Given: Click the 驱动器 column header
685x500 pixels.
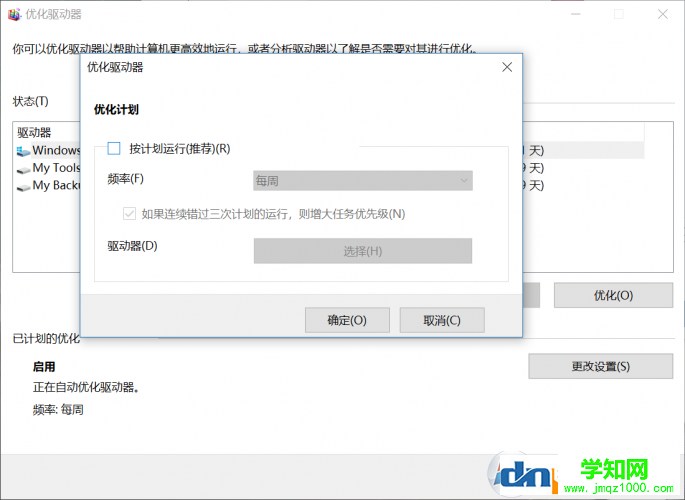Looking at the screenshot, I should [x=35, y=132].
